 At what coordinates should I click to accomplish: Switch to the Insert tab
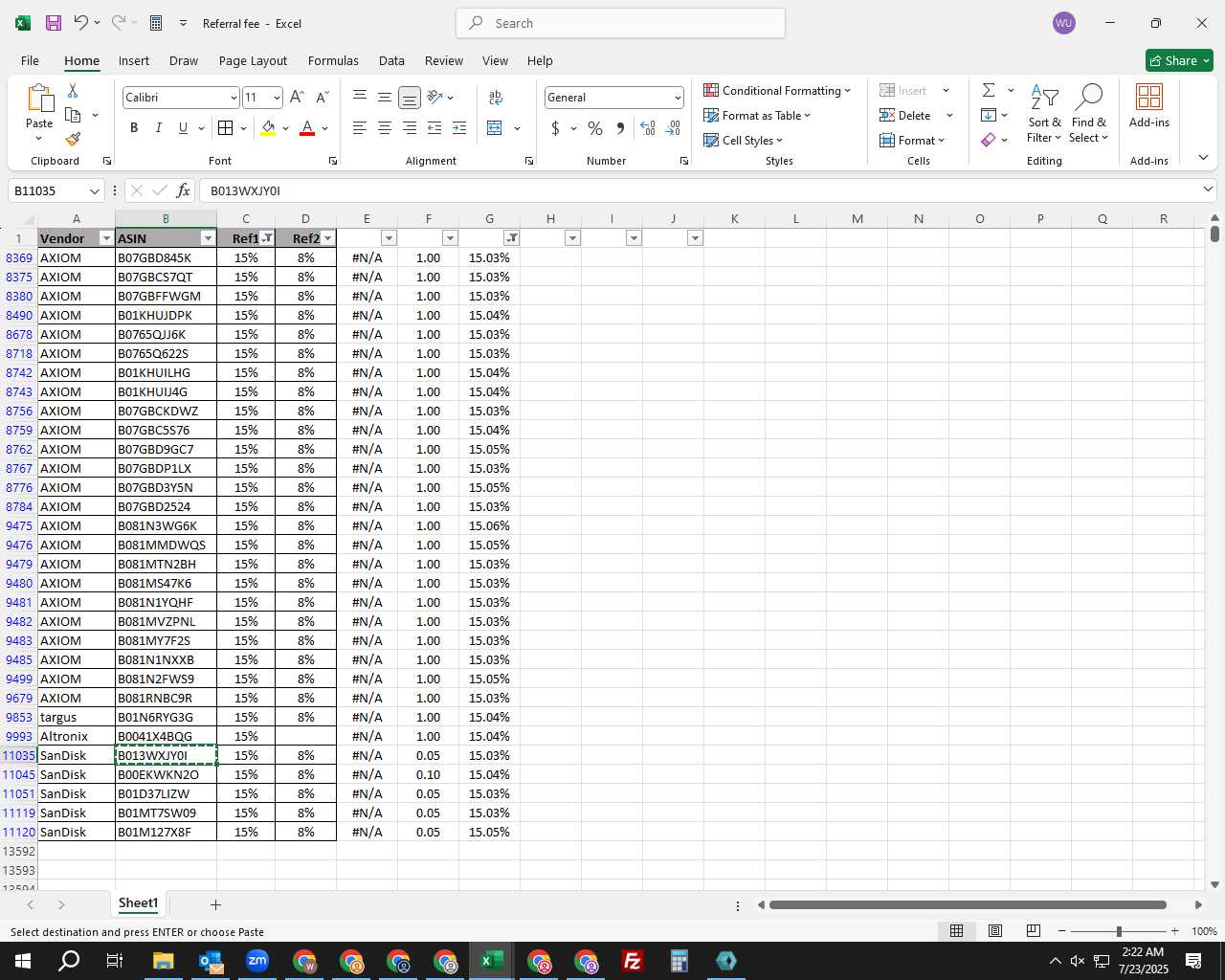(134, 60)
